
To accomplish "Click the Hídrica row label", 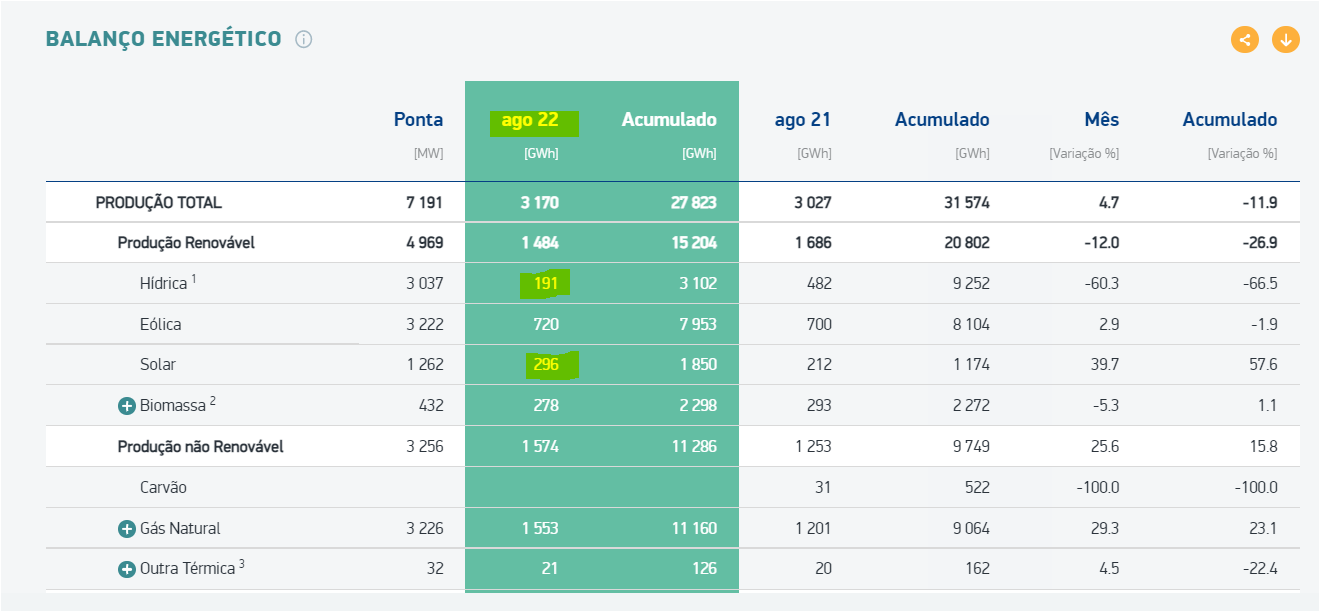I will 164,284.
